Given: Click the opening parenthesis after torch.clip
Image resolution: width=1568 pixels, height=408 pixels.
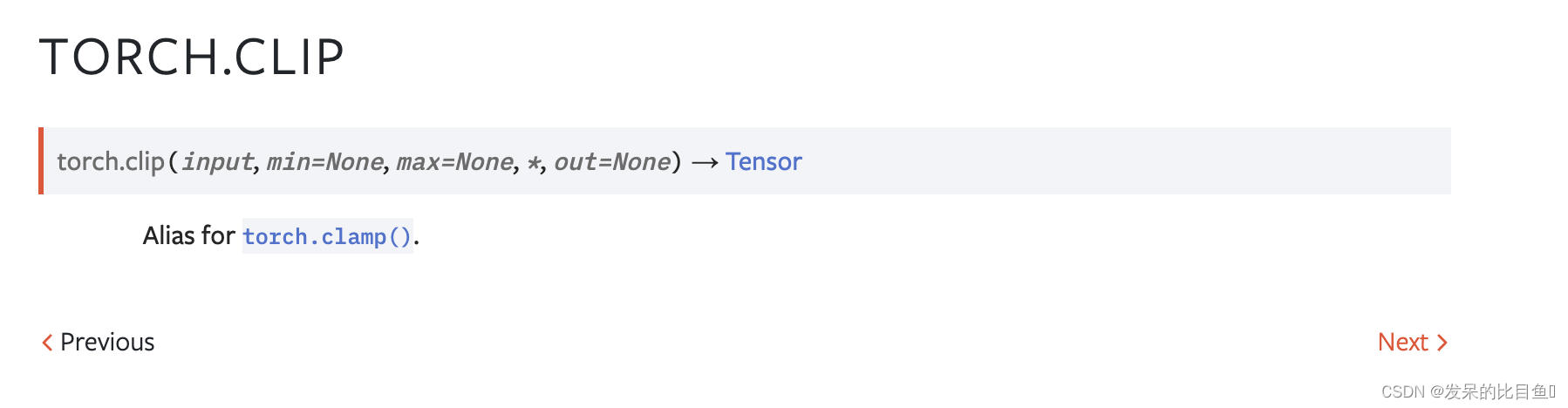Looking at the screenshot, I should 173,162.
